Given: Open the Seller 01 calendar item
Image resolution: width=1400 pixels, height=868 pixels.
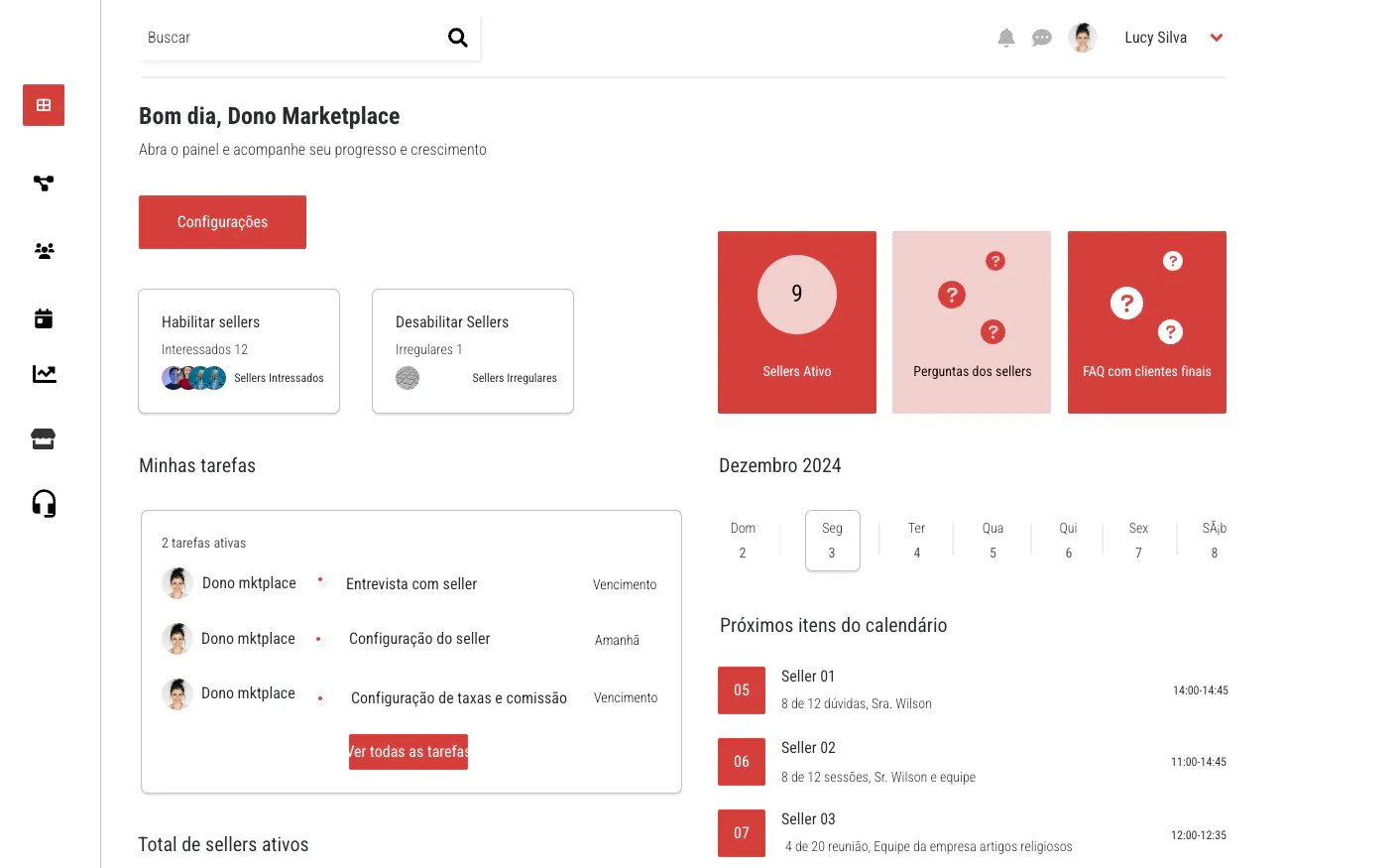Looking at the screenshot, I should (x=973, y=690).
